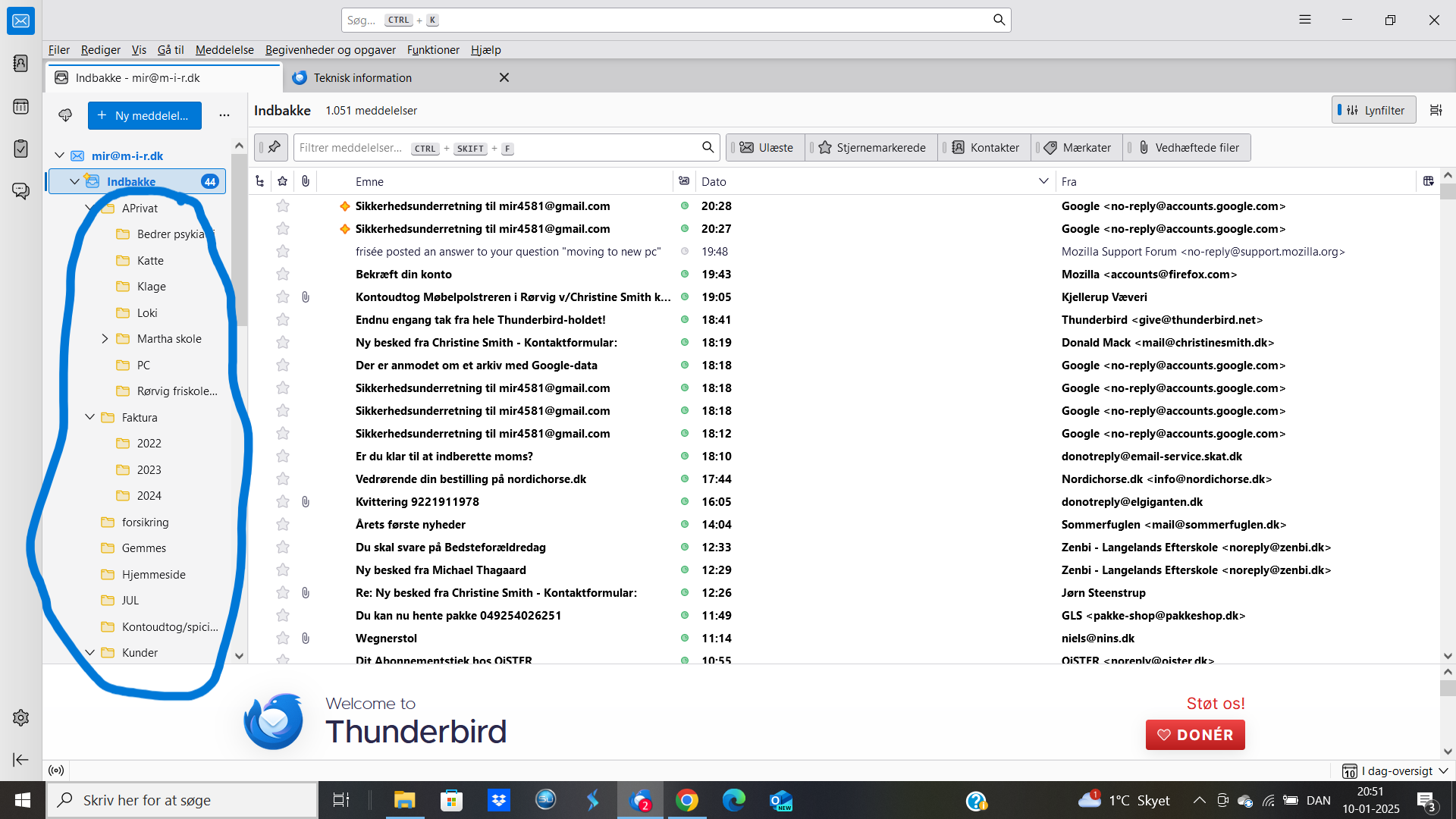1456x819 pixels.
Task: Toggle the Vedhæftede filer filter
Action: click(x=1187, y=147)
